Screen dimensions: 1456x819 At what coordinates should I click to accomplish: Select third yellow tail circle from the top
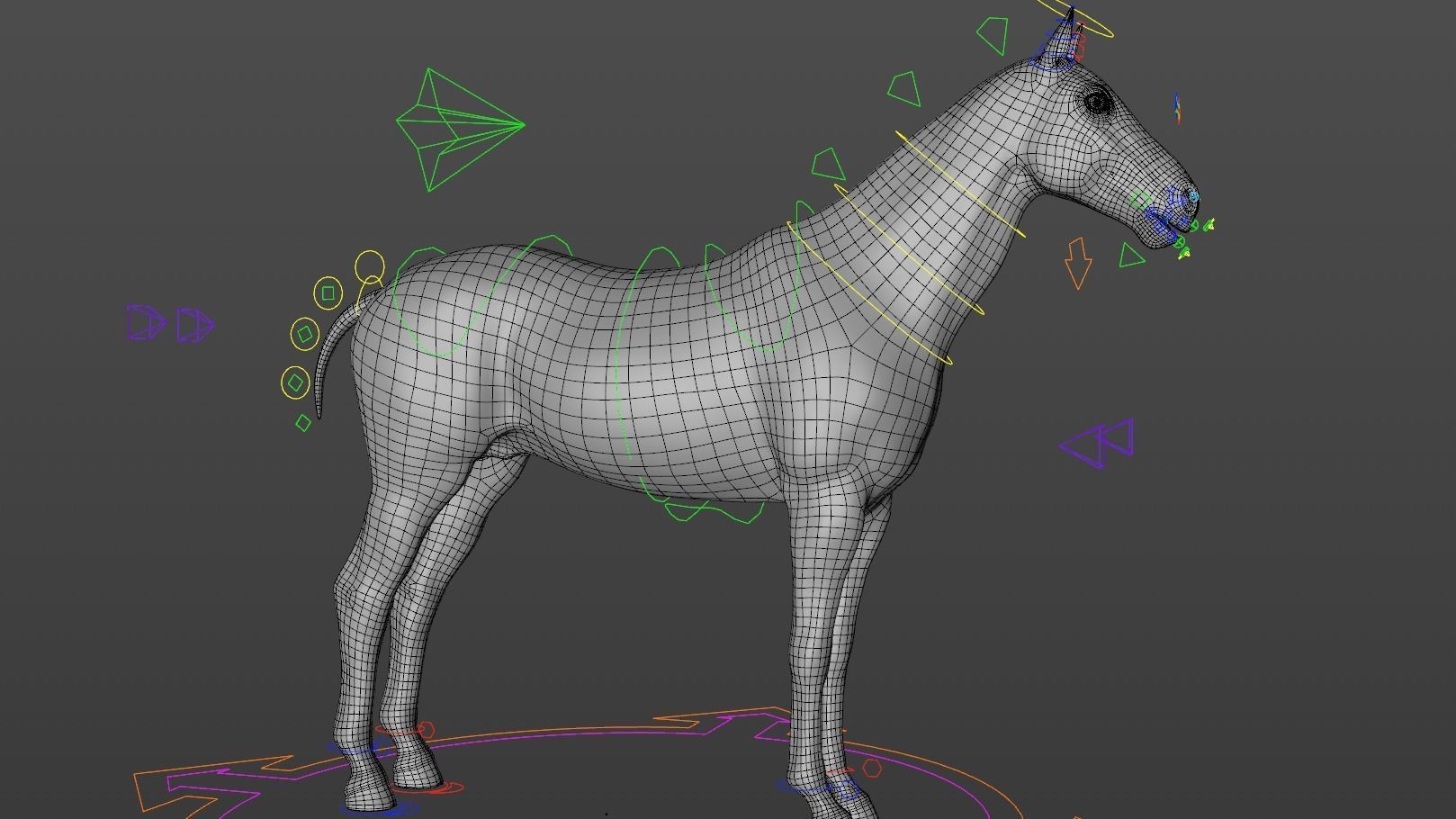[305, 334]
